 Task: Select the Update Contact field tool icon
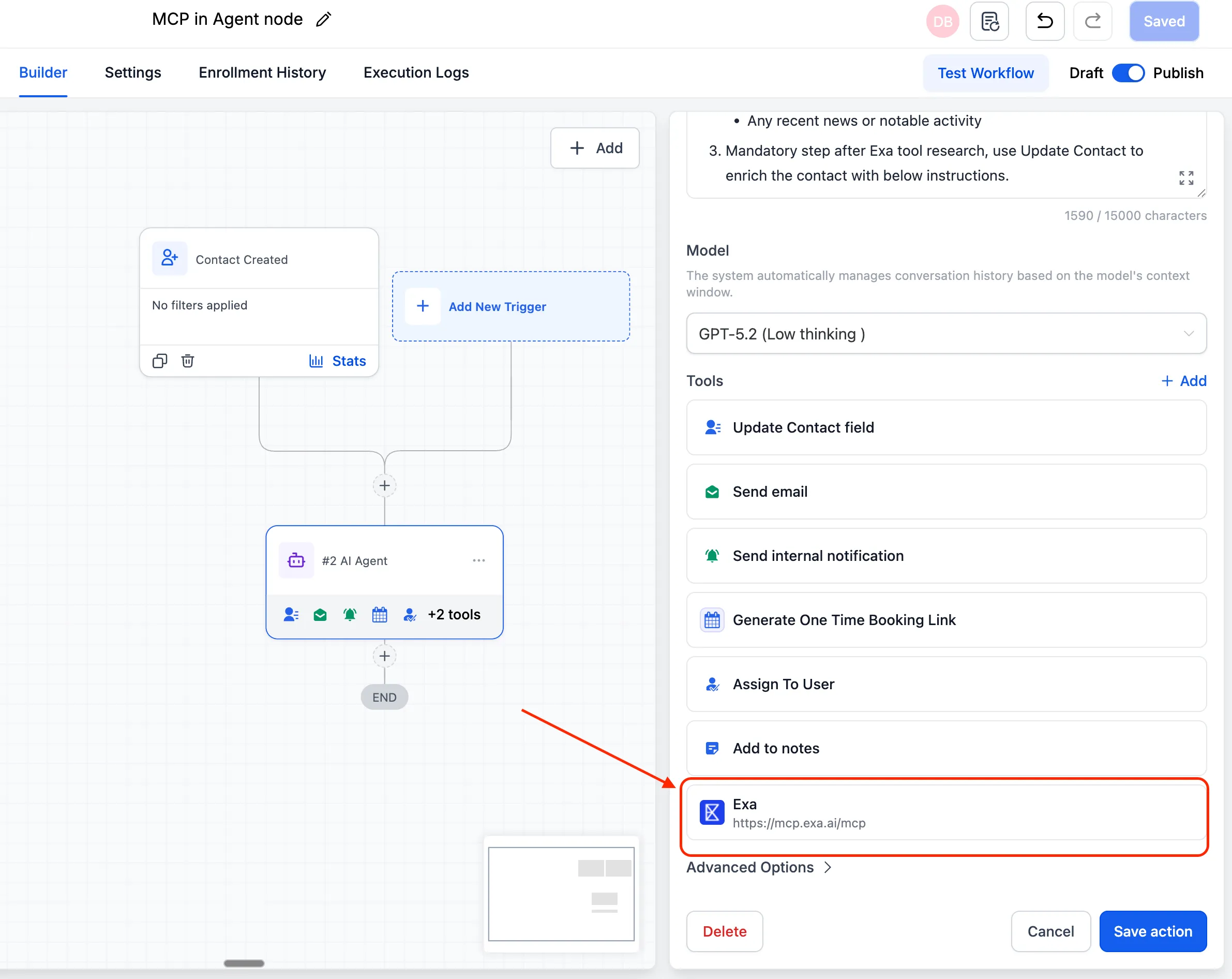click(x=712, y=427)
